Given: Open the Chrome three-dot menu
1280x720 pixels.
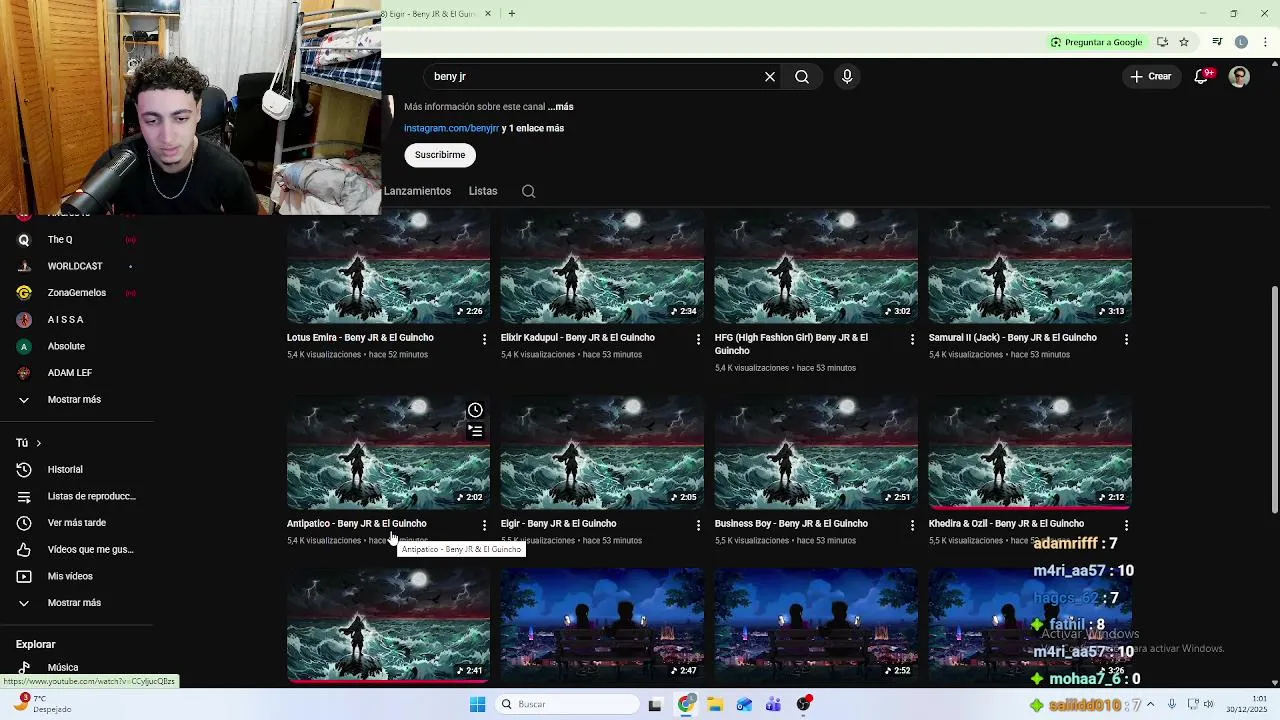Looking at the screenshot, I should tap(1265, 42).
